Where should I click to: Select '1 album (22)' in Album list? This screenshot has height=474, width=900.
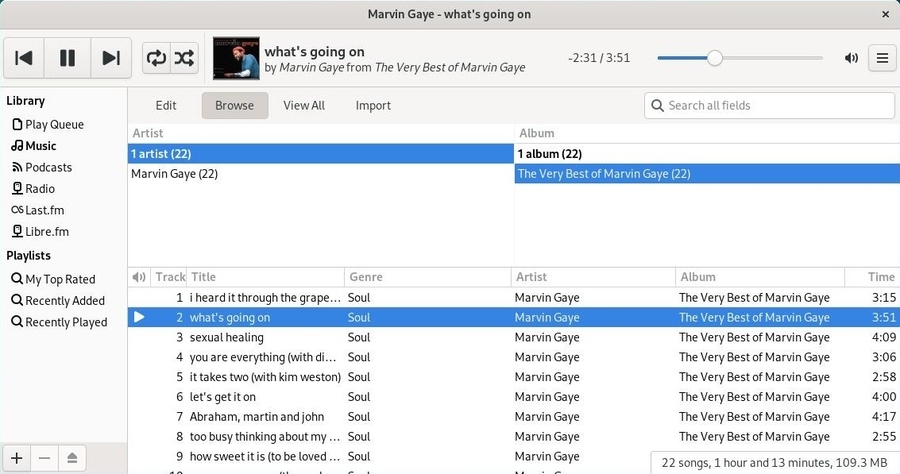point(707,154)
